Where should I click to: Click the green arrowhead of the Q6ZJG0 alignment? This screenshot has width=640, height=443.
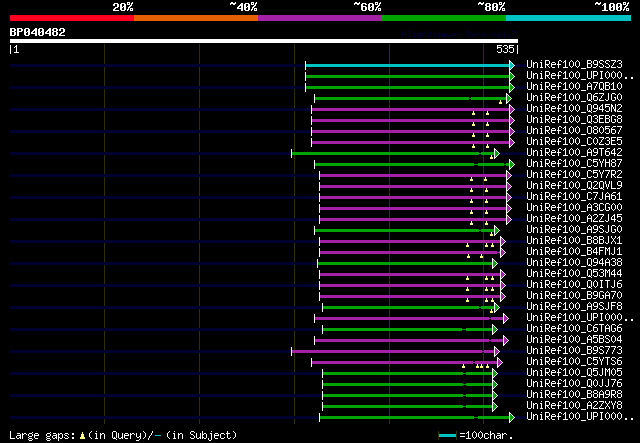click(509, 98)
